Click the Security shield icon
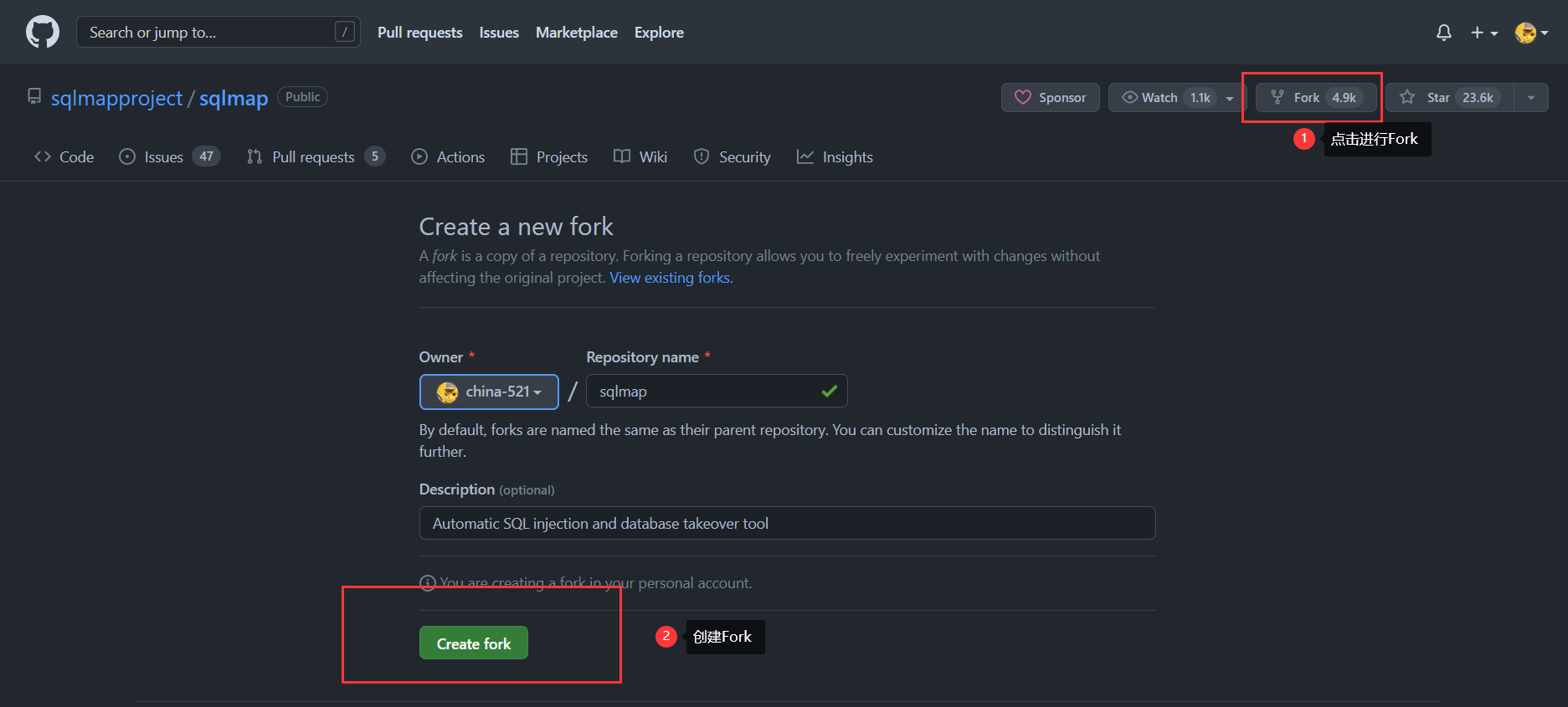The image size is (1568, 707). (702, 156)
